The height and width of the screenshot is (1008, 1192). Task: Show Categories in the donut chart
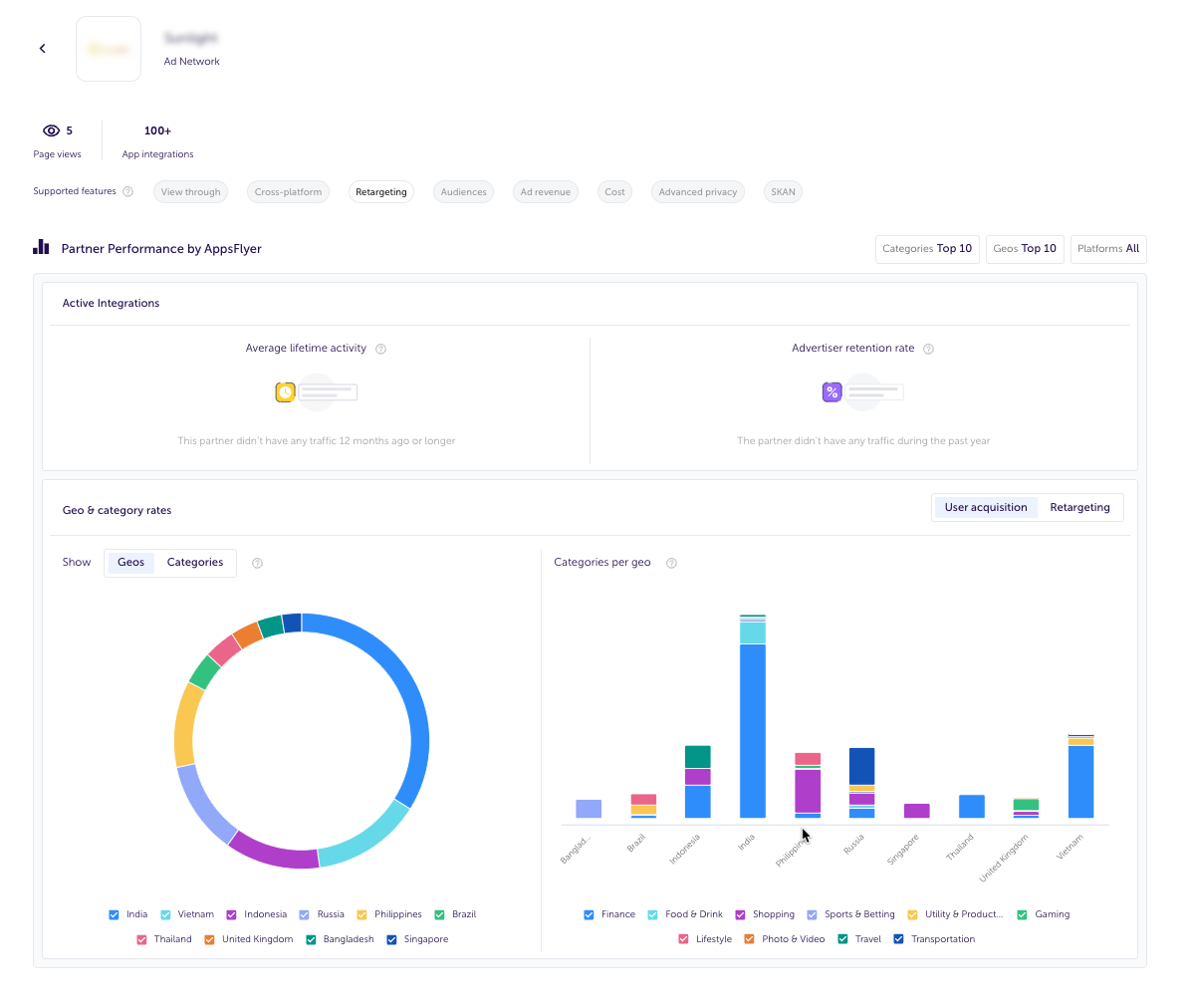pyautogui.click(x=195, y=563)
